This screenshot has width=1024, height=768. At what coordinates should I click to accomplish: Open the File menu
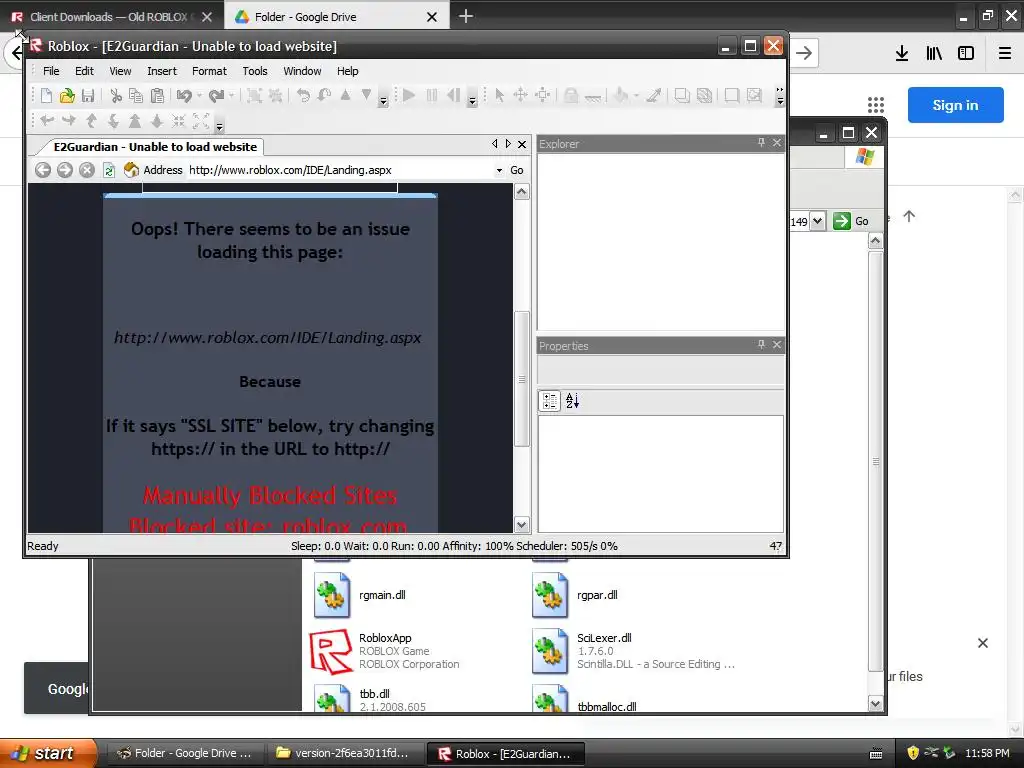(x=51, y=71)
